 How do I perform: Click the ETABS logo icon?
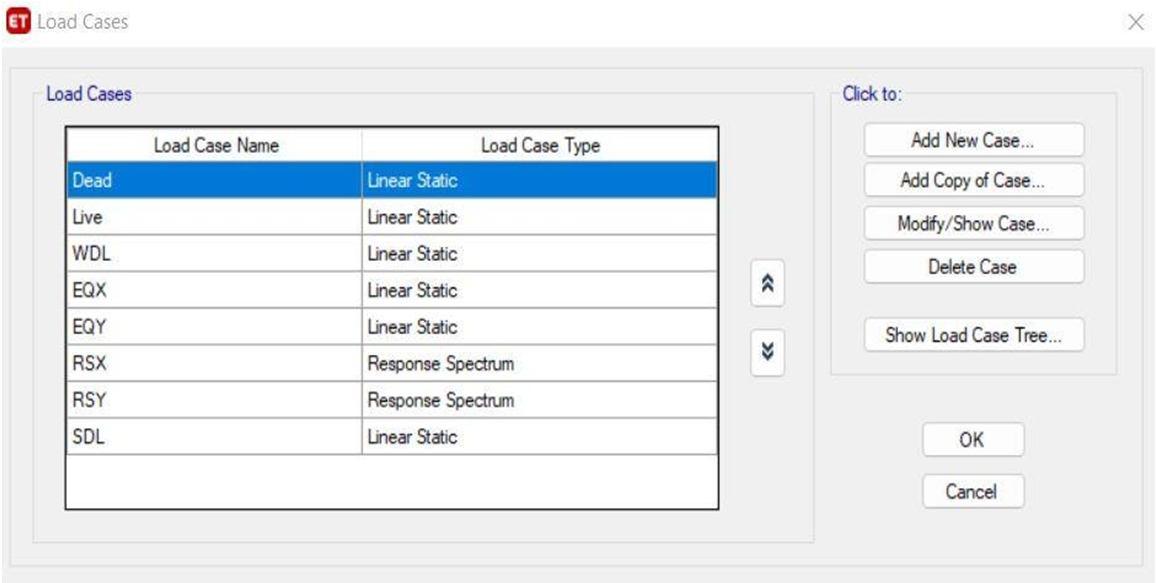click(x=18, y=21)
